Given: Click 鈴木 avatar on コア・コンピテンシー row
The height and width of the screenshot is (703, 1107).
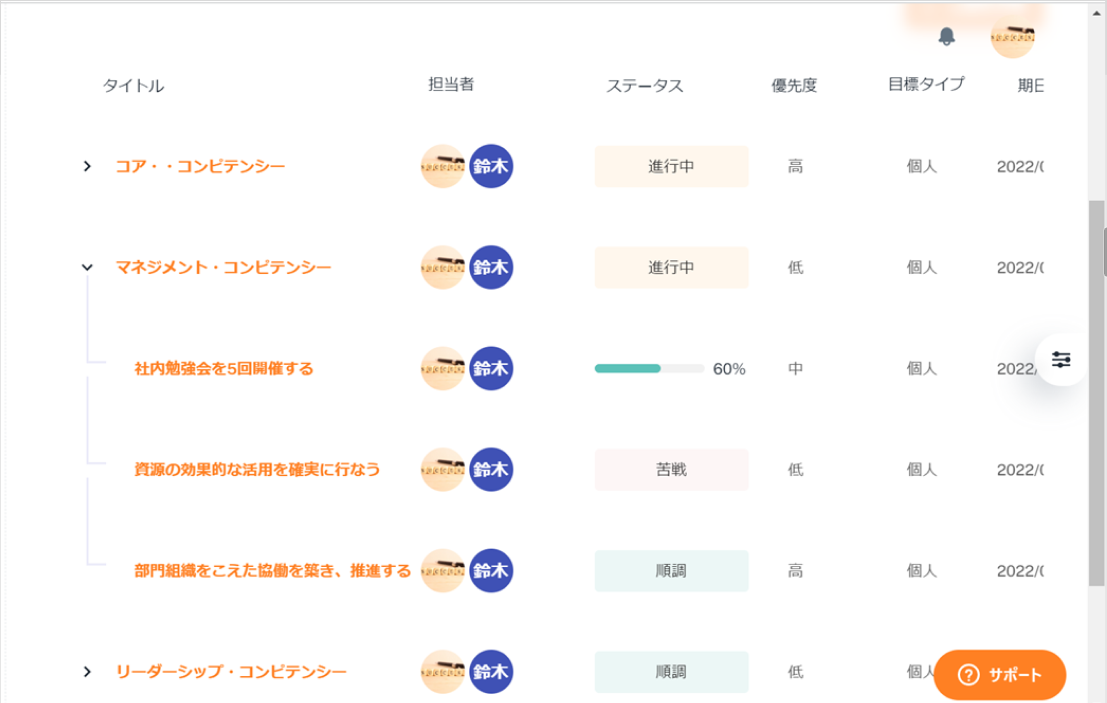Looking at the screenshot, I should coord(491,166).
